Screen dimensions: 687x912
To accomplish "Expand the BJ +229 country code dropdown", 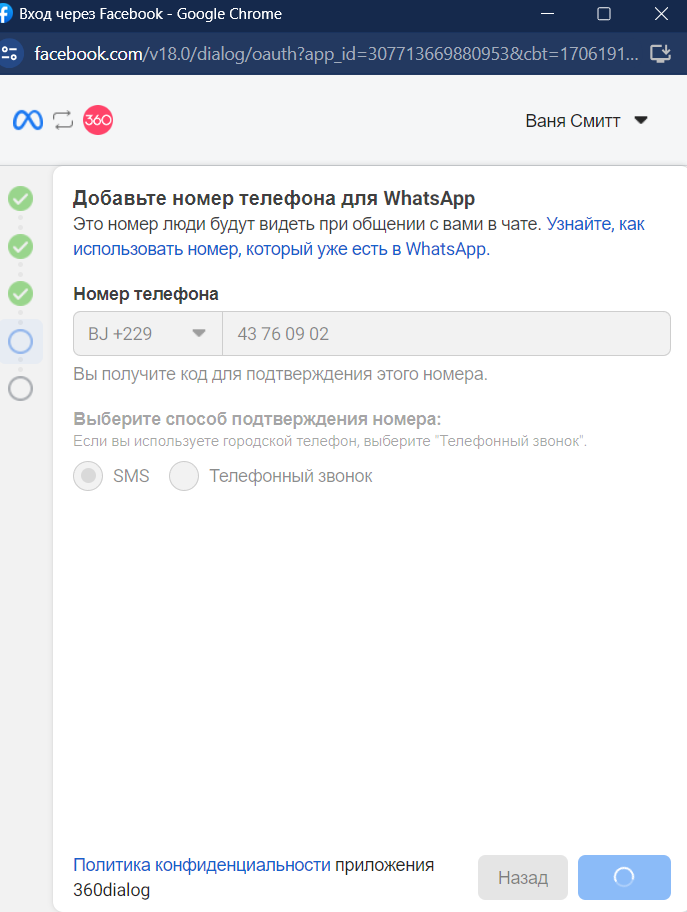I will coord(148,334).
